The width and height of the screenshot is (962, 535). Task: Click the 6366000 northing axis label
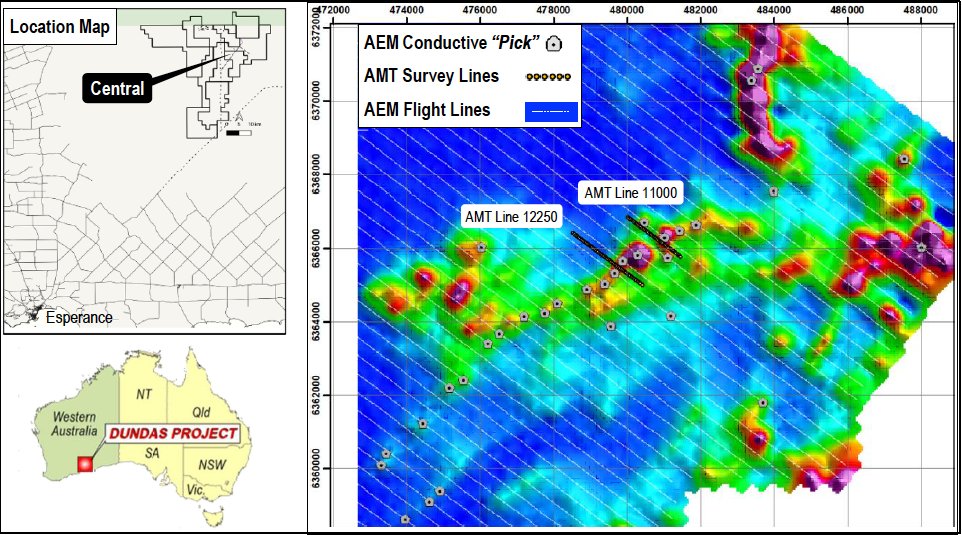[317, 248]
